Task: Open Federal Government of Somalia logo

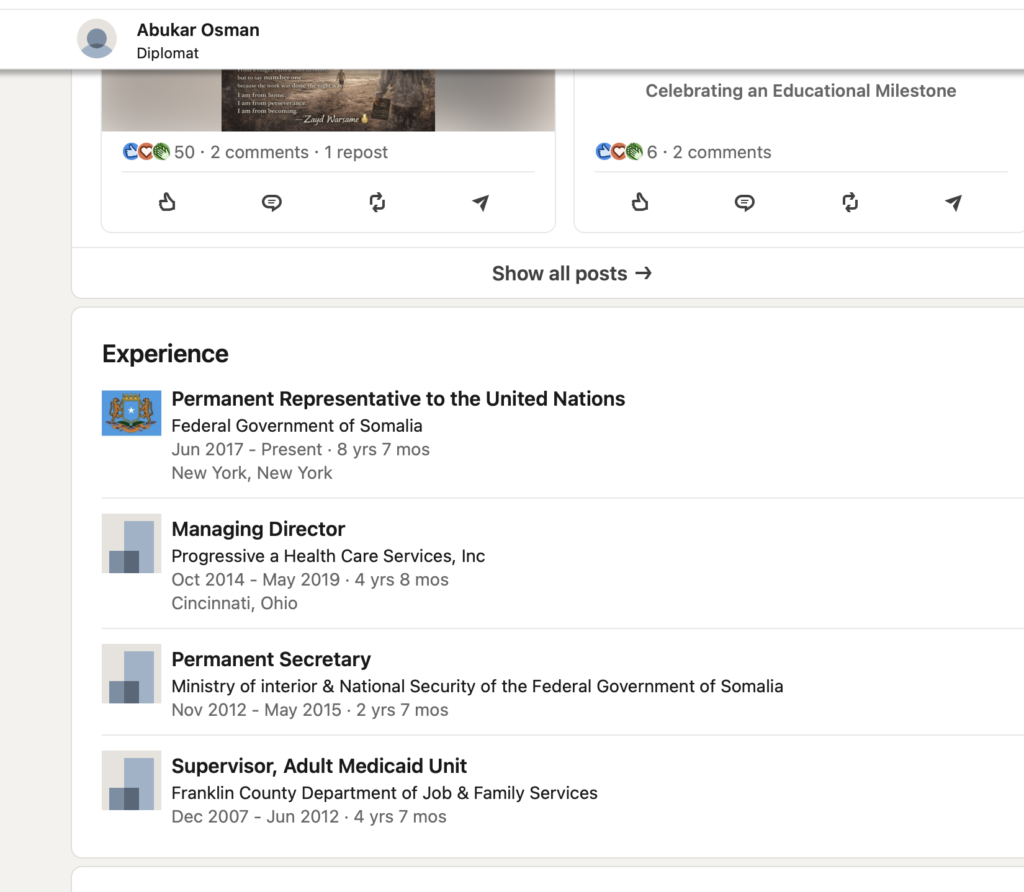Action: click(x=131, y=413)
